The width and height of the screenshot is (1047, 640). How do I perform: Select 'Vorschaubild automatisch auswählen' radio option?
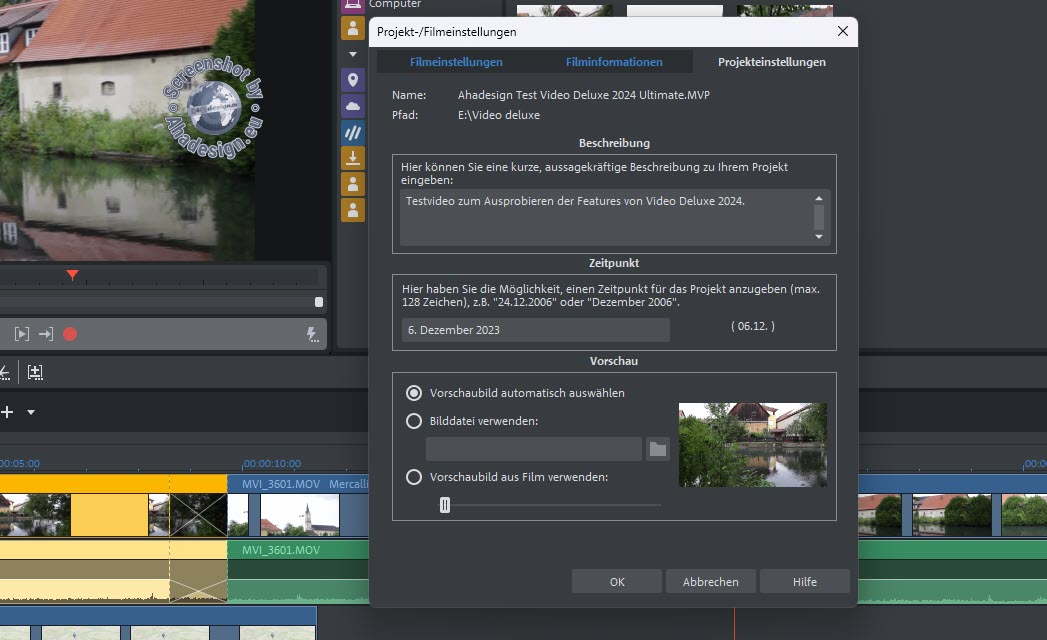(414, 393)
